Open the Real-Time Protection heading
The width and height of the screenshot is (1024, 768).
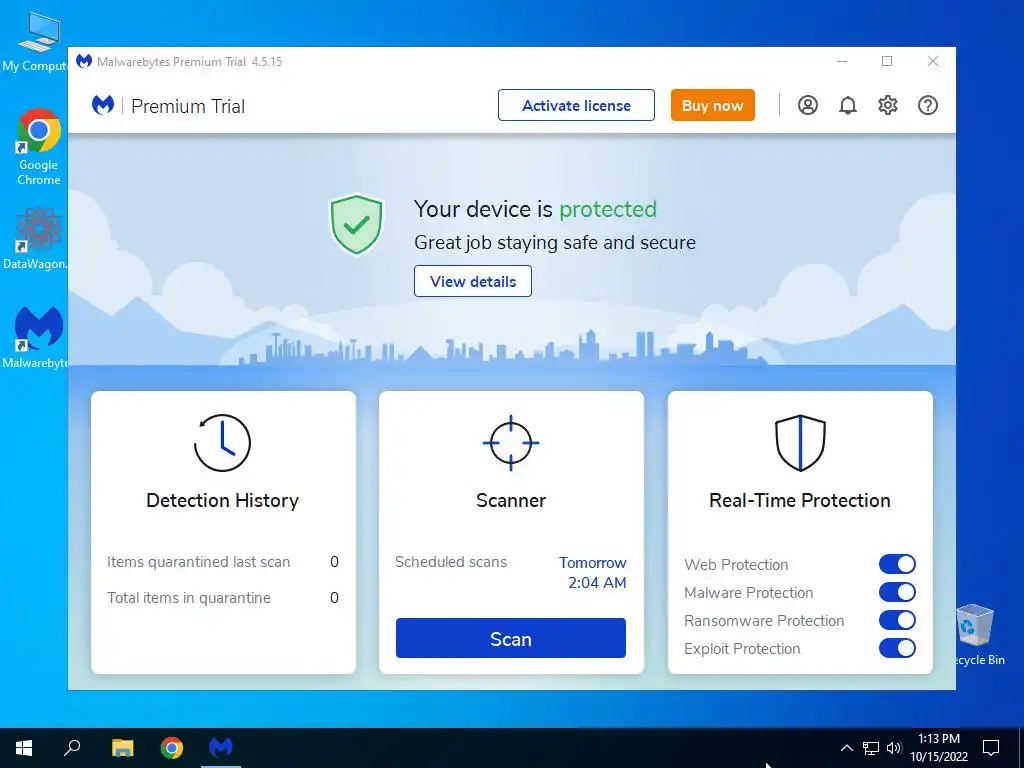click(x=800, y=500)
